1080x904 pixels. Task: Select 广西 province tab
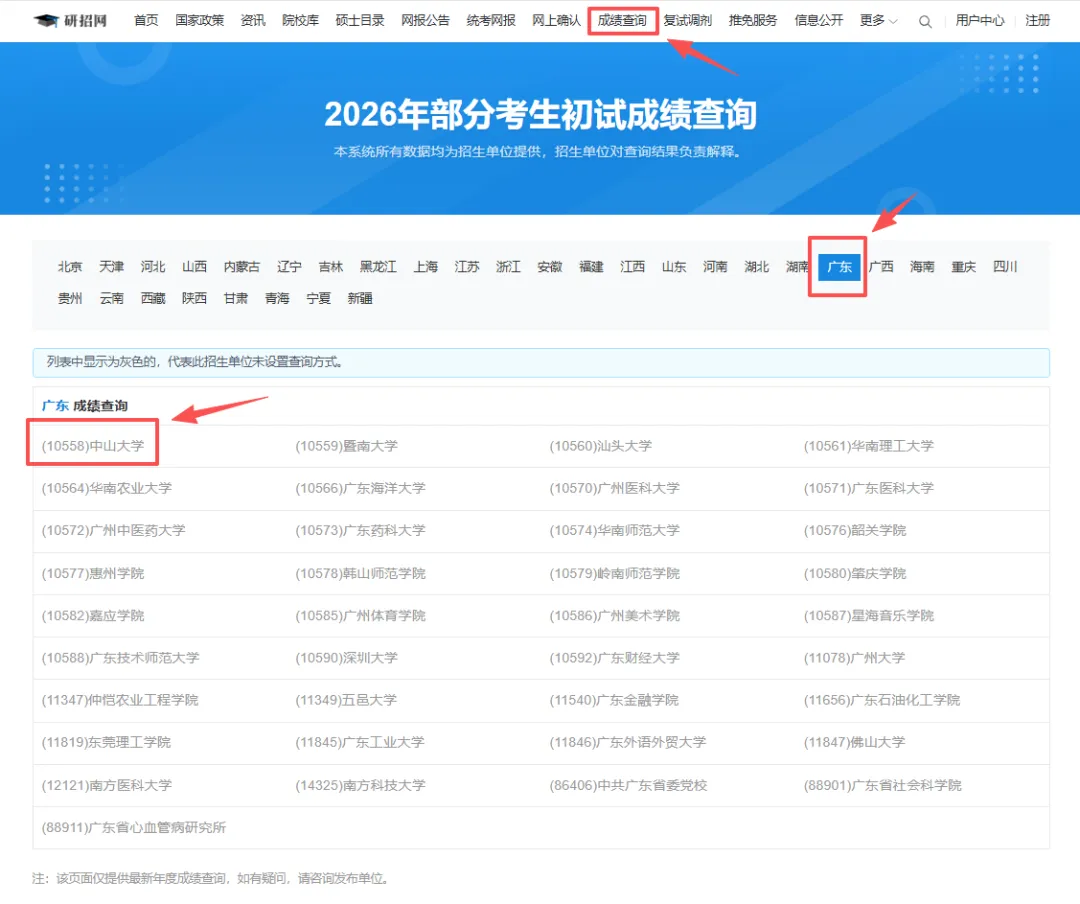[881, 267]
